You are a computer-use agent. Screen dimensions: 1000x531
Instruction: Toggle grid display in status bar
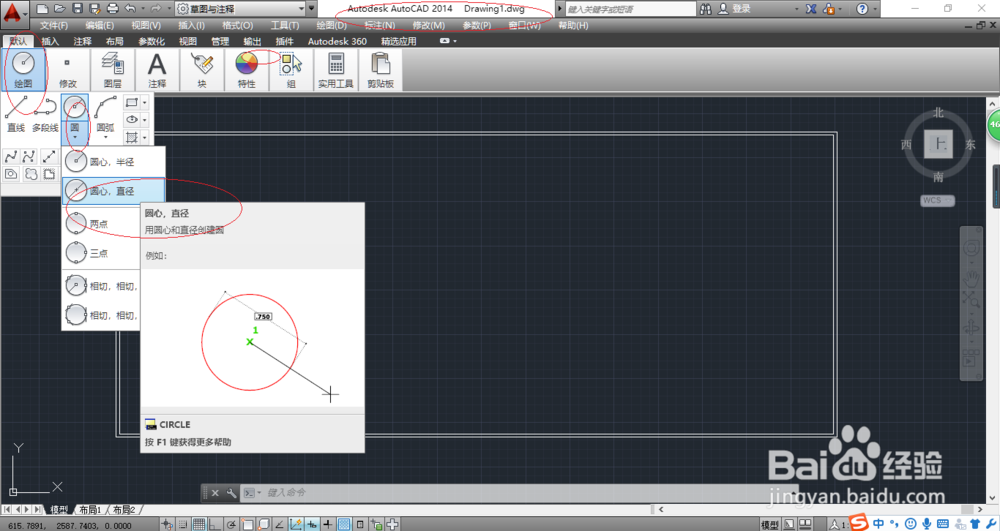[x=199, y=525]
